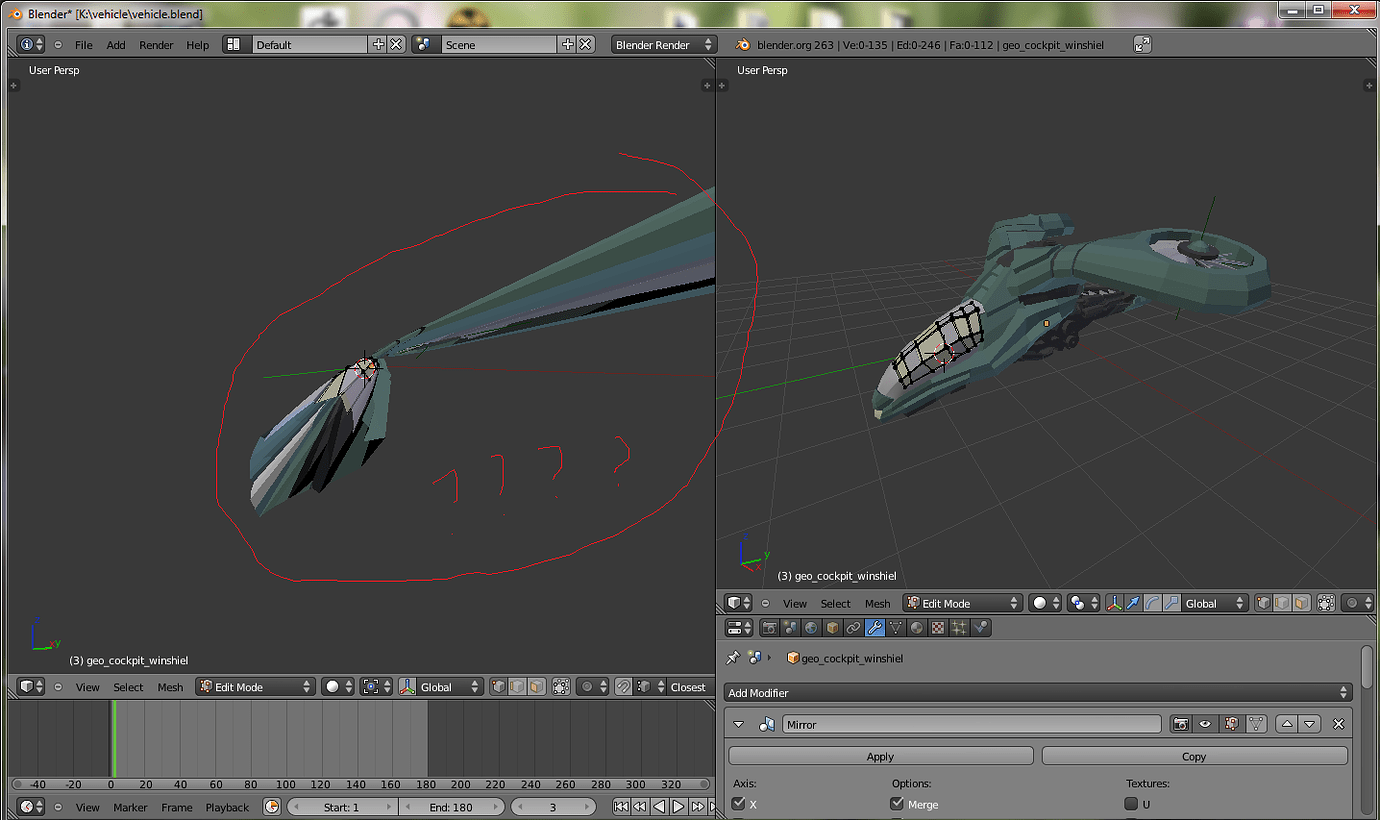The image size is (1380, 820).
Task: Click the scene browse icon beside Scene field
Action: click(426, 44)
